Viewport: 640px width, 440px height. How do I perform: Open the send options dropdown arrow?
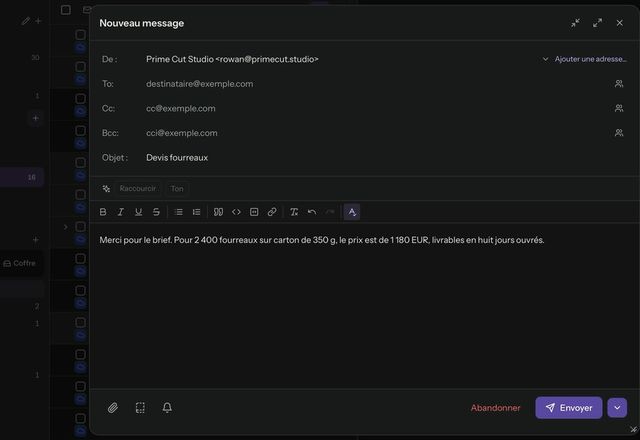[617, 408]
